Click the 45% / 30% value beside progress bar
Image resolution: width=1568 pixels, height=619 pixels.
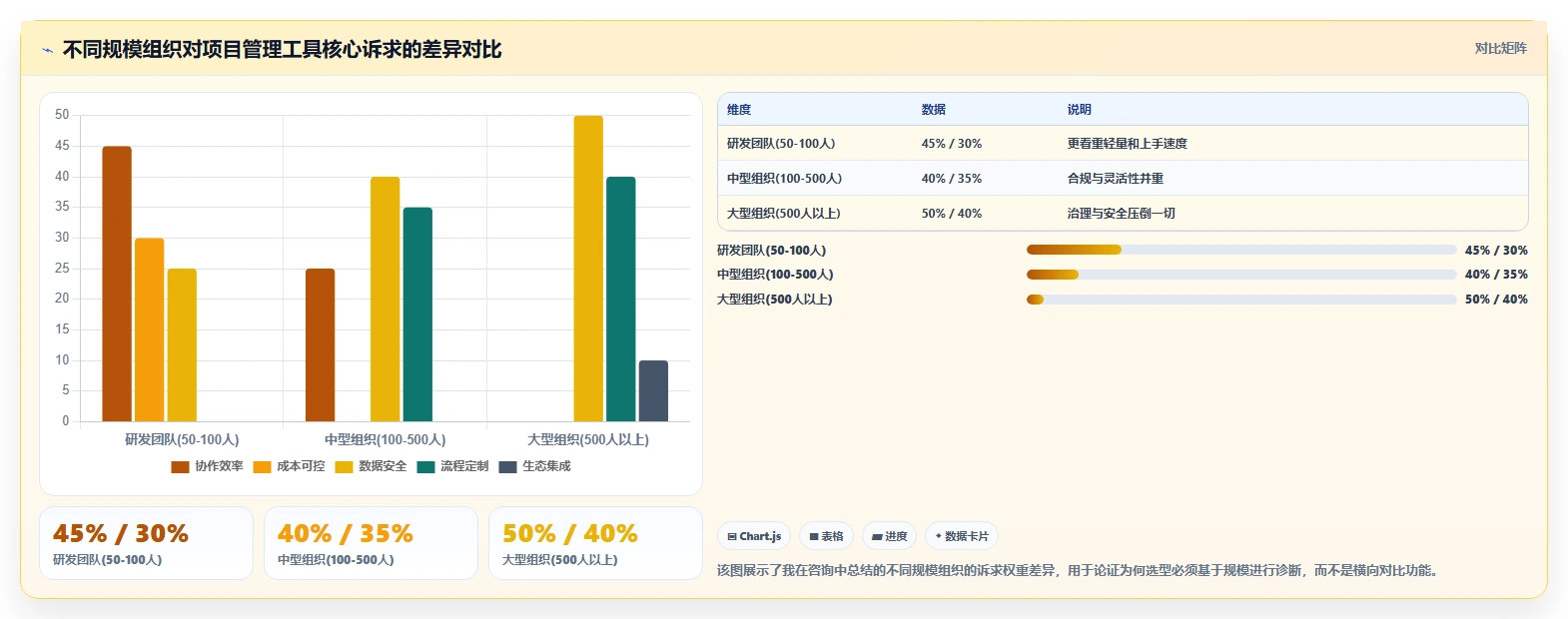[x=1496, y=251]
